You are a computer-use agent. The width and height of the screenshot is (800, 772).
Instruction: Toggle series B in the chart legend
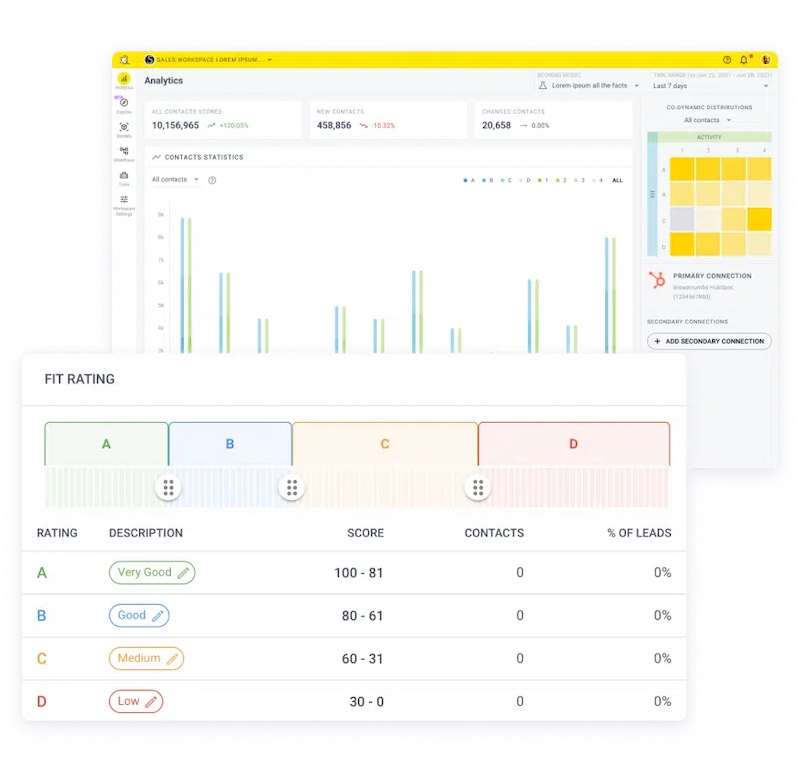click(487, 180)
